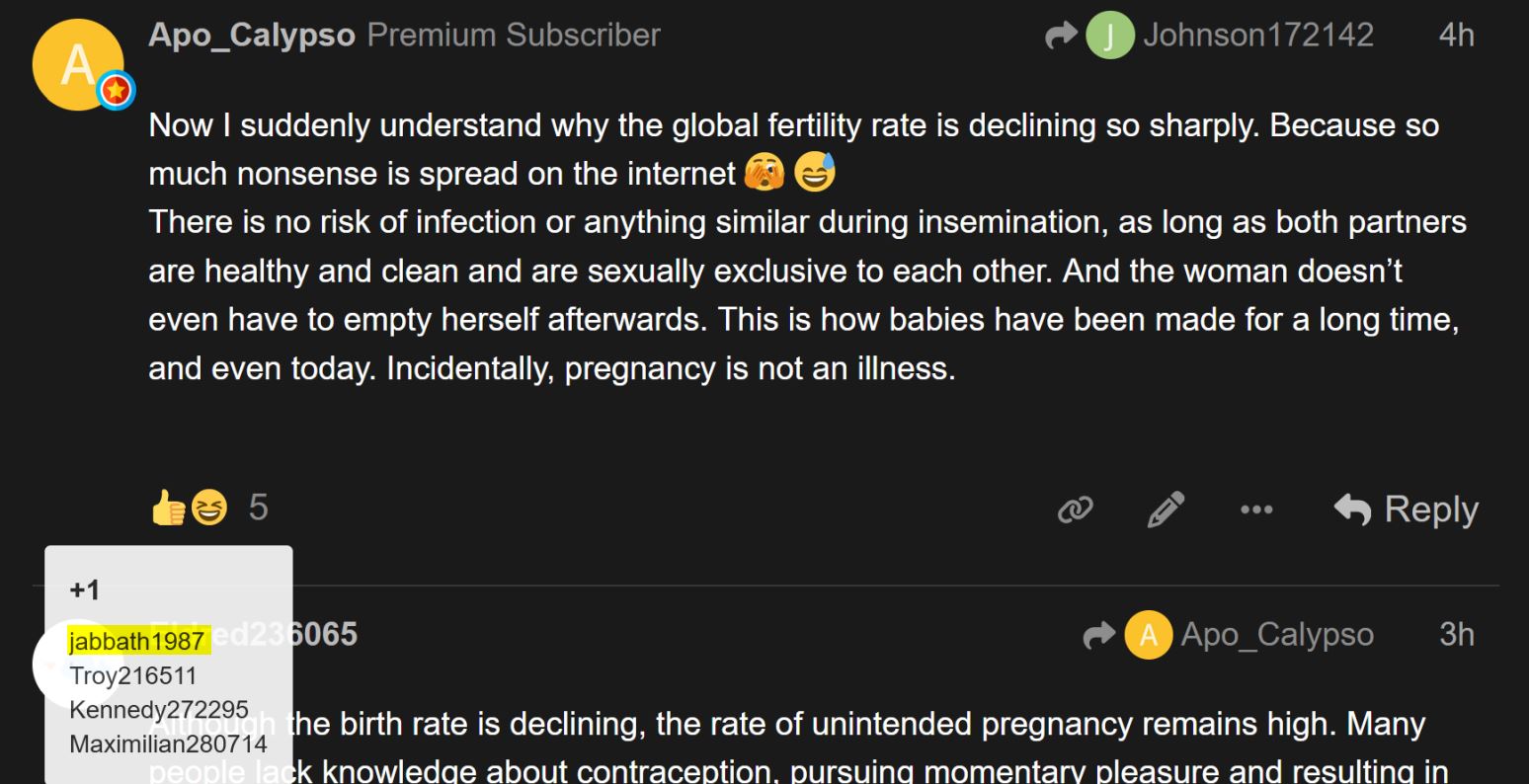Click the reply-to arrow beside Johnson172142
The width and height of the screenshot is (1529, 784).
click(x=1062, y=37)
